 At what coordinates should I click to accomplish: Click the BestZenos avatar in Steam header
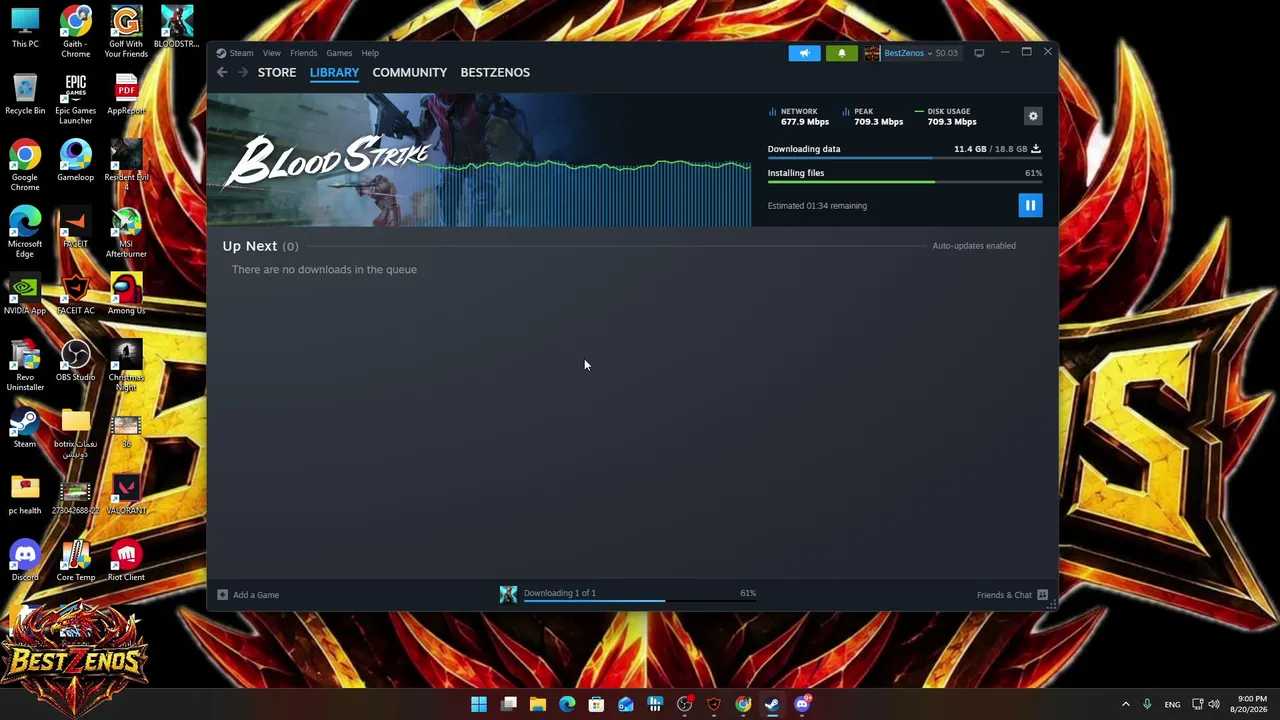click(872, 53)
